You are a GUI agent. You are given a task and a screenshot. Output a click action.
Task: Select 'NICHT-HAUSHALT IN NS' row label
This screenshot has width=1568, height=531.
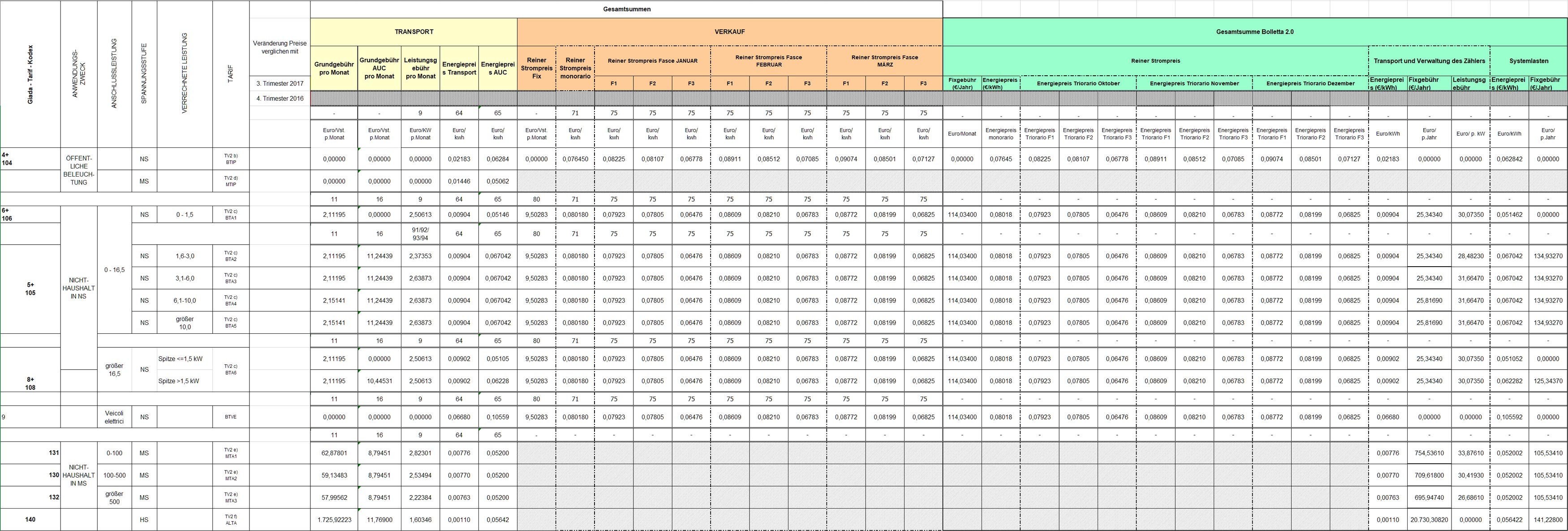click(78, 289)
